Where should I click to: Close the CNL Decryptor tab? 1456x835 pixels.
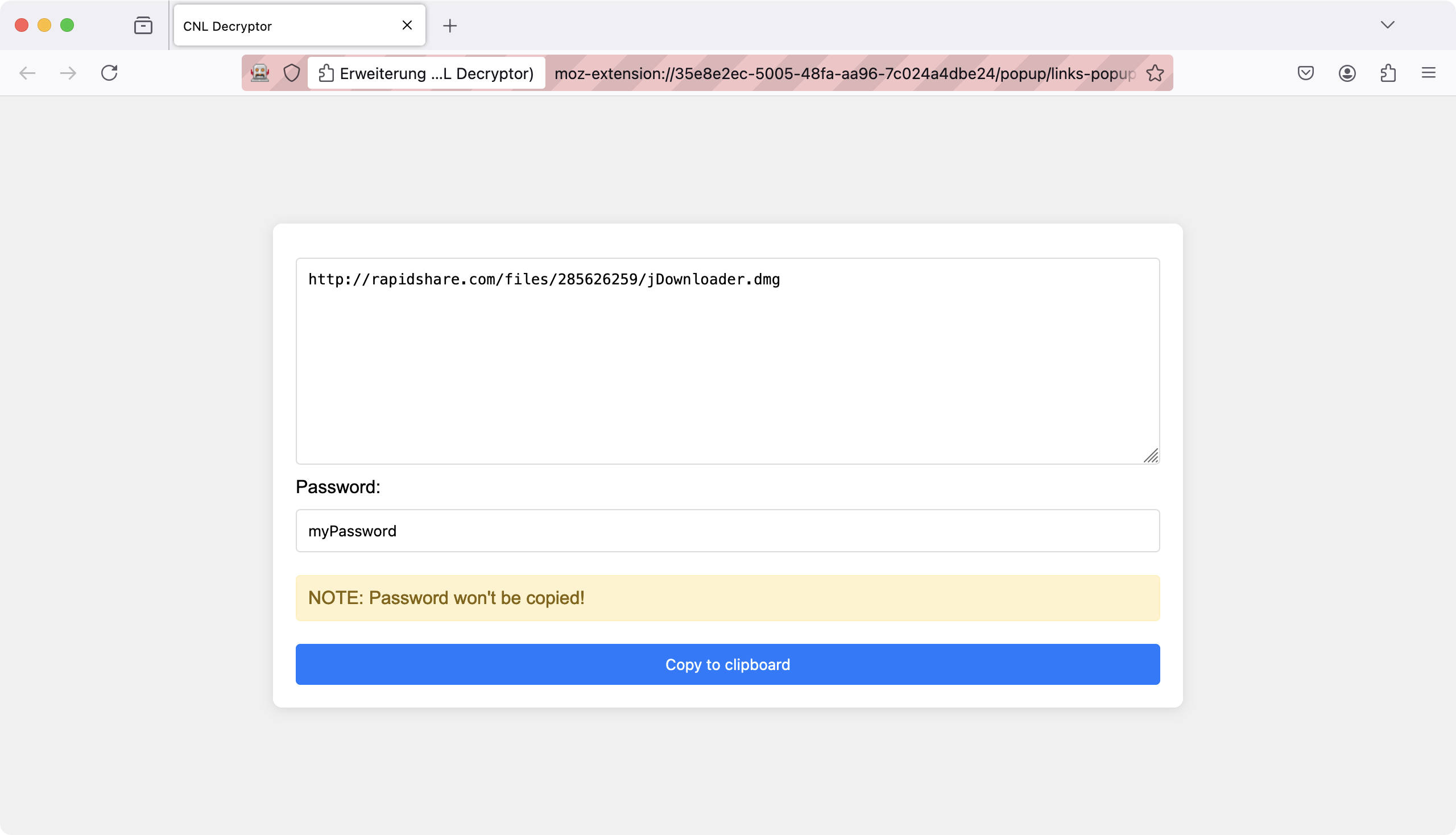point(407,25)
